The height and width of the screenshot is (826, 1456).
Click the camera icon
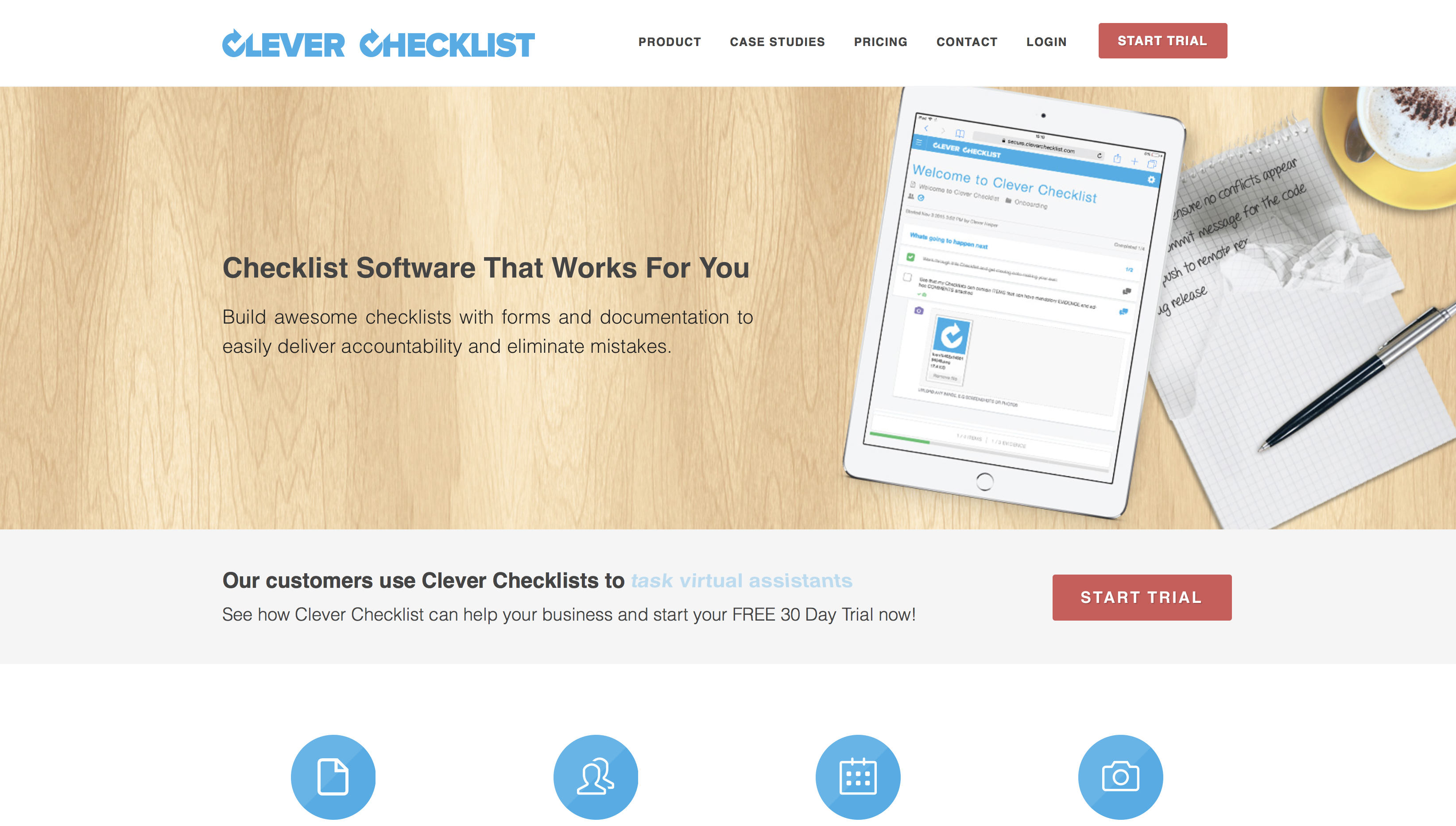coord(1120,776)
